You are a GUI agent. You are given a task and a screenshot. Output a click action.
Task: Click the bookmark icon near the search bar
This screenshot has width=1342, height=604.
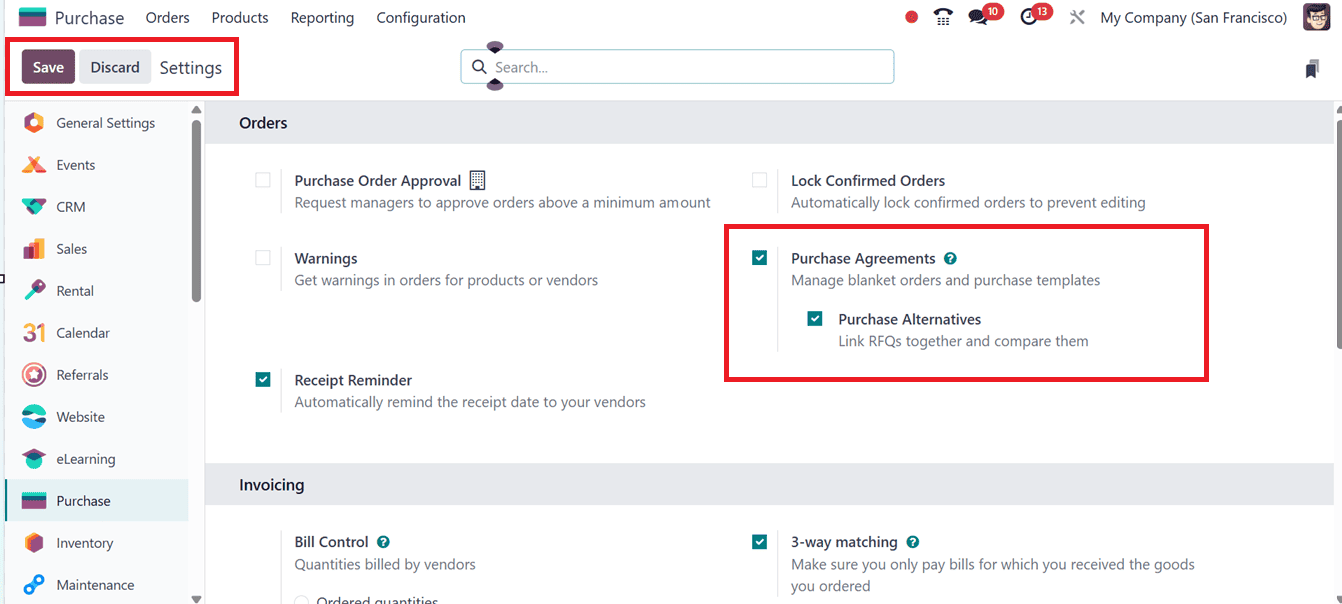(x=1312, y=67)
